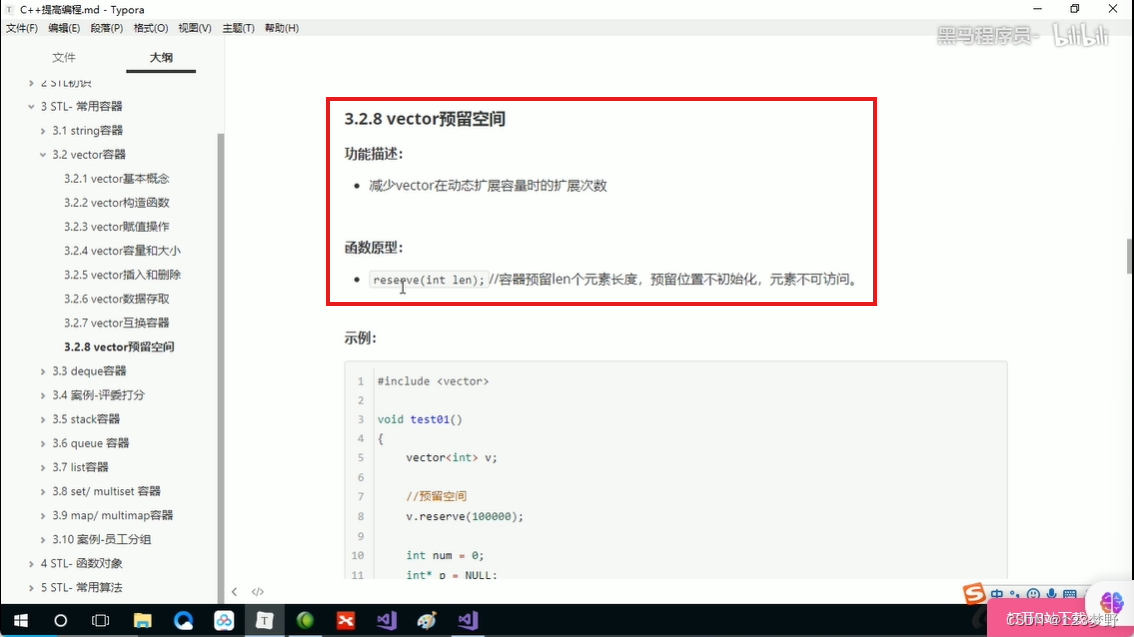Open source code mode in Typora
The width and height of the screenshot is (1134, 637).
[257, 591]
